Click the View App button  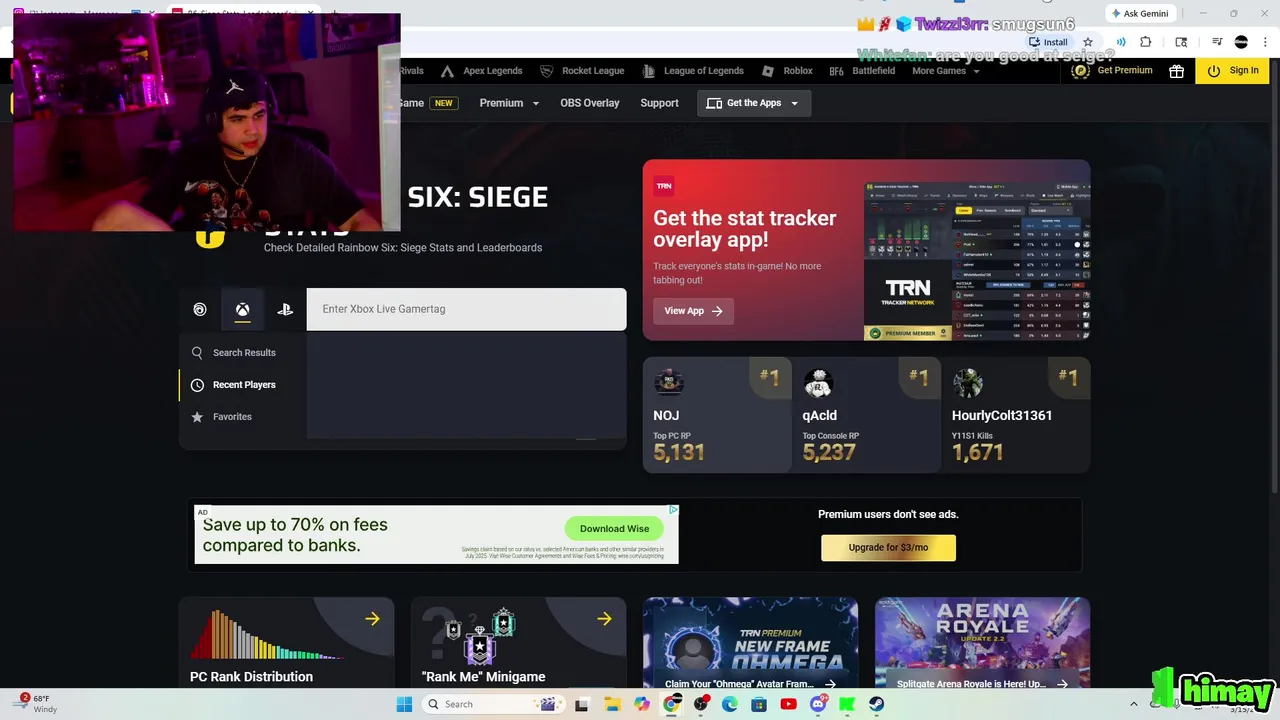pyautogui.click(x=693, y=311)
